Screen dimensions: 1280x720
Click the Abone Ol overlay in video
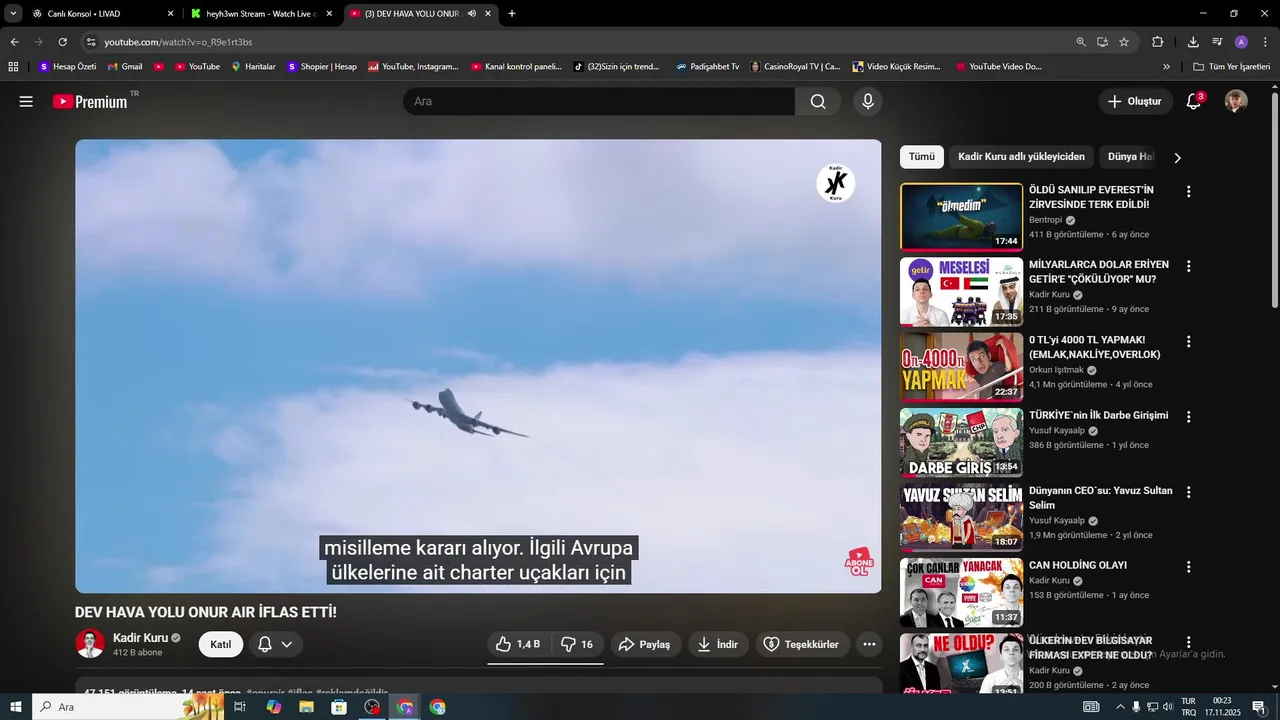[x=858, y=561]
